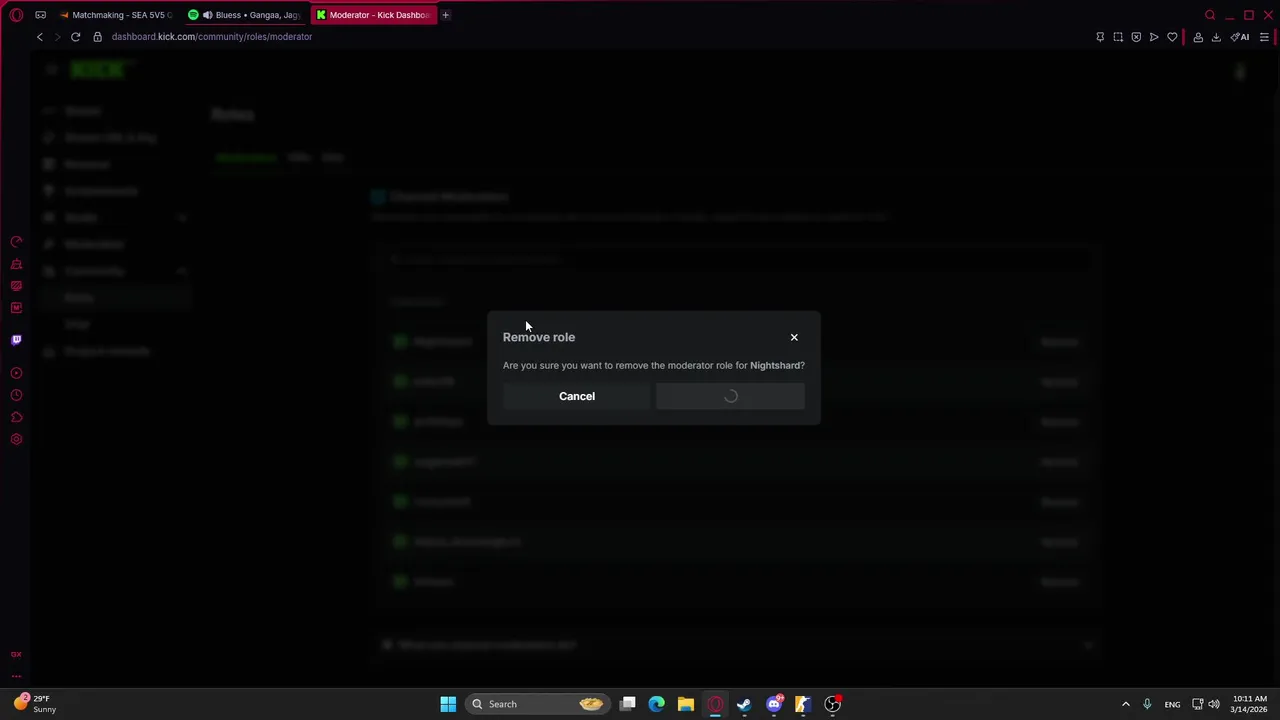Open the send-flow arrow icon
The width and height of the screenshot is (1280, 720).
coord(1154,37)
